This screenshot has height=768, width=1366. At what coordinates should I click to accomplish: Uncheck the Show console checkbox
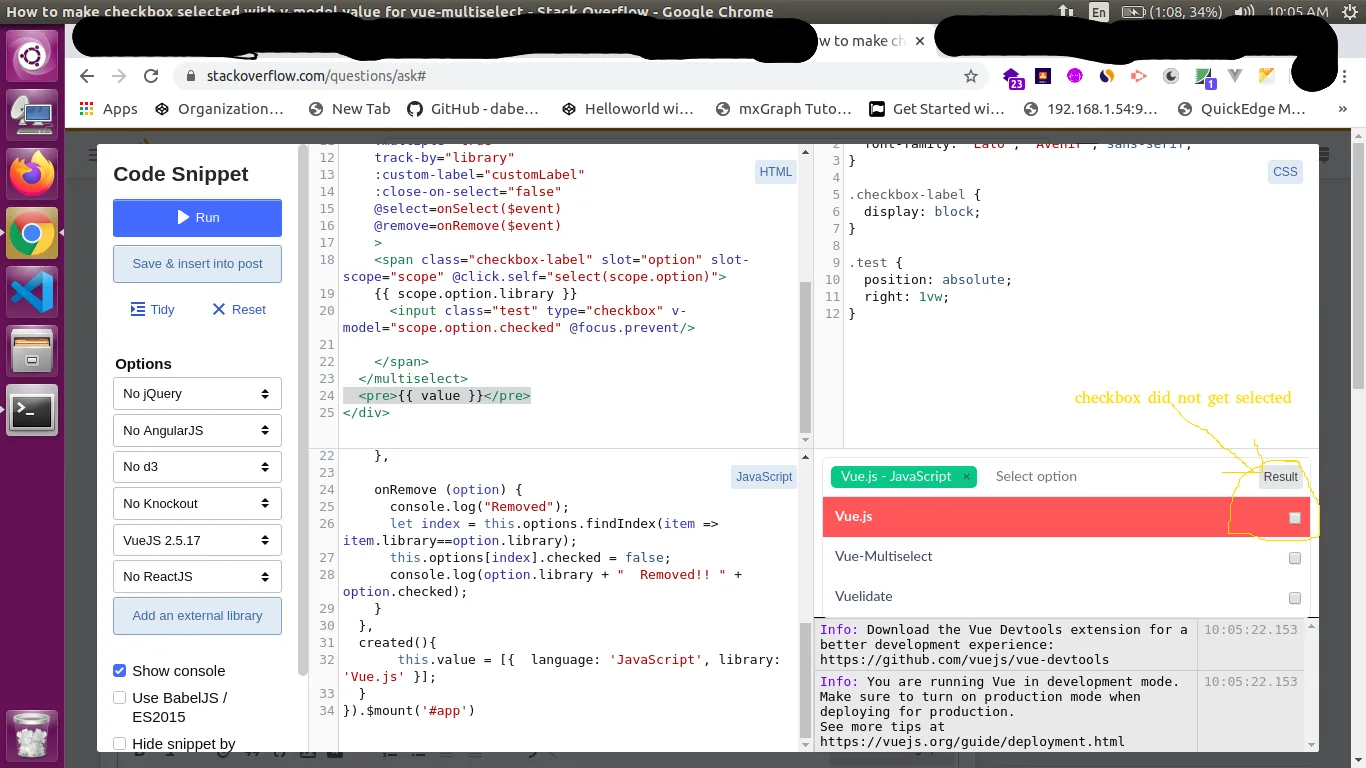click(x=120, y=671)
